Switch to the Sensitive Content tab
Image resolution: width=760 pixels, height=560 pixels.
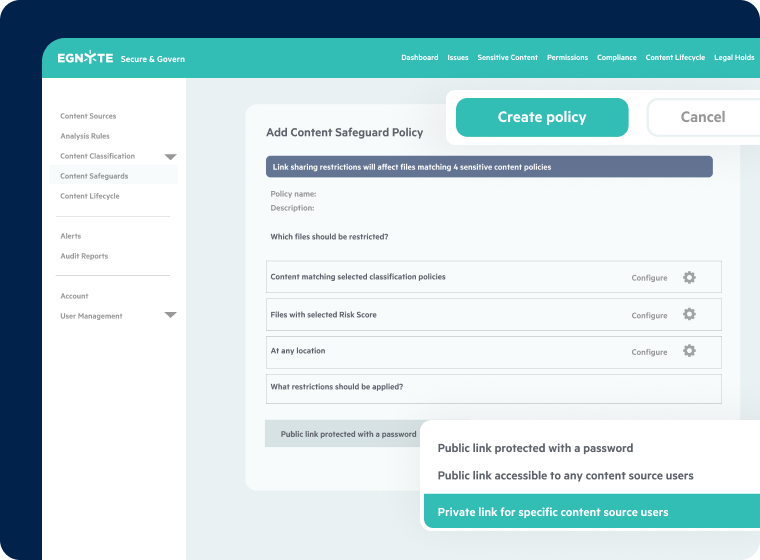click(x=507, y=58)
